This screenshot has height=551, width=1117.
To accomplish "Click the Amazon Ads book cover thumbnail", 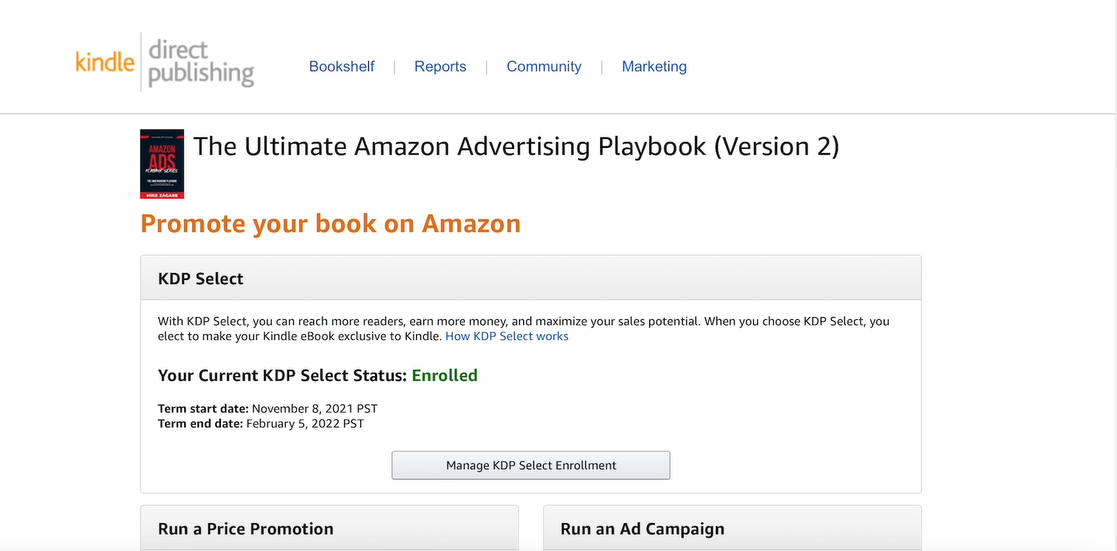I will tap(162, 164).
